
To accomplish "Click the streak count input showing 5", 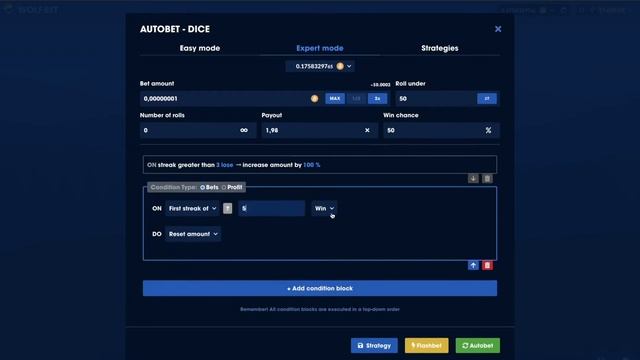I will [271, 209].
